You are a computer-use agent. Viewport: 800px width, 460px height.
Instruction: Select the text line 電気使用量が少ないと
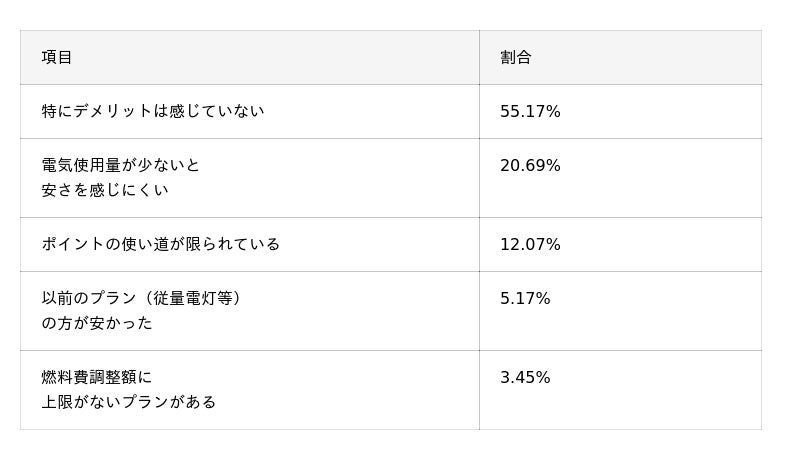(x=121, y=165)
